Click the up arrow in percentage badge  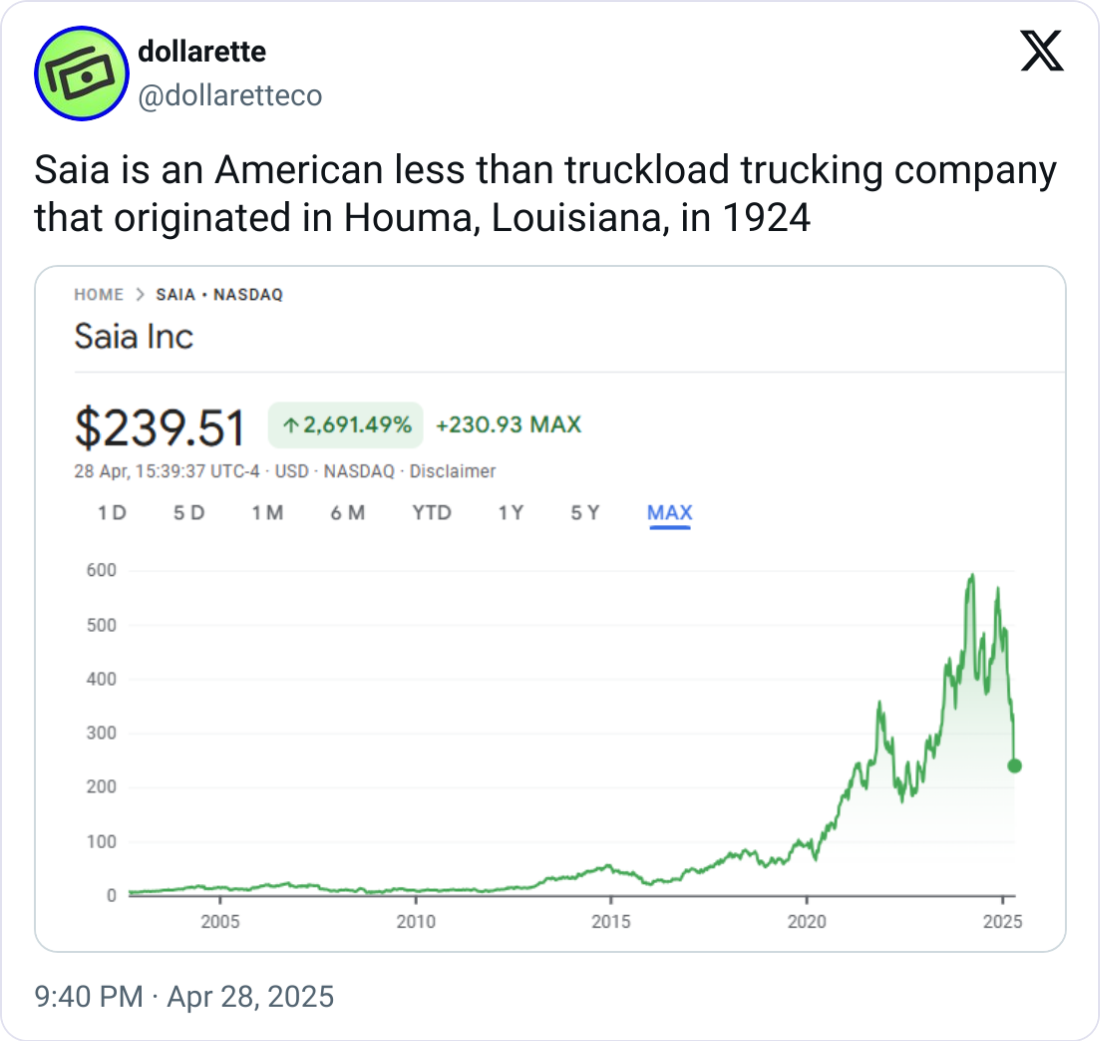[290, 425]
